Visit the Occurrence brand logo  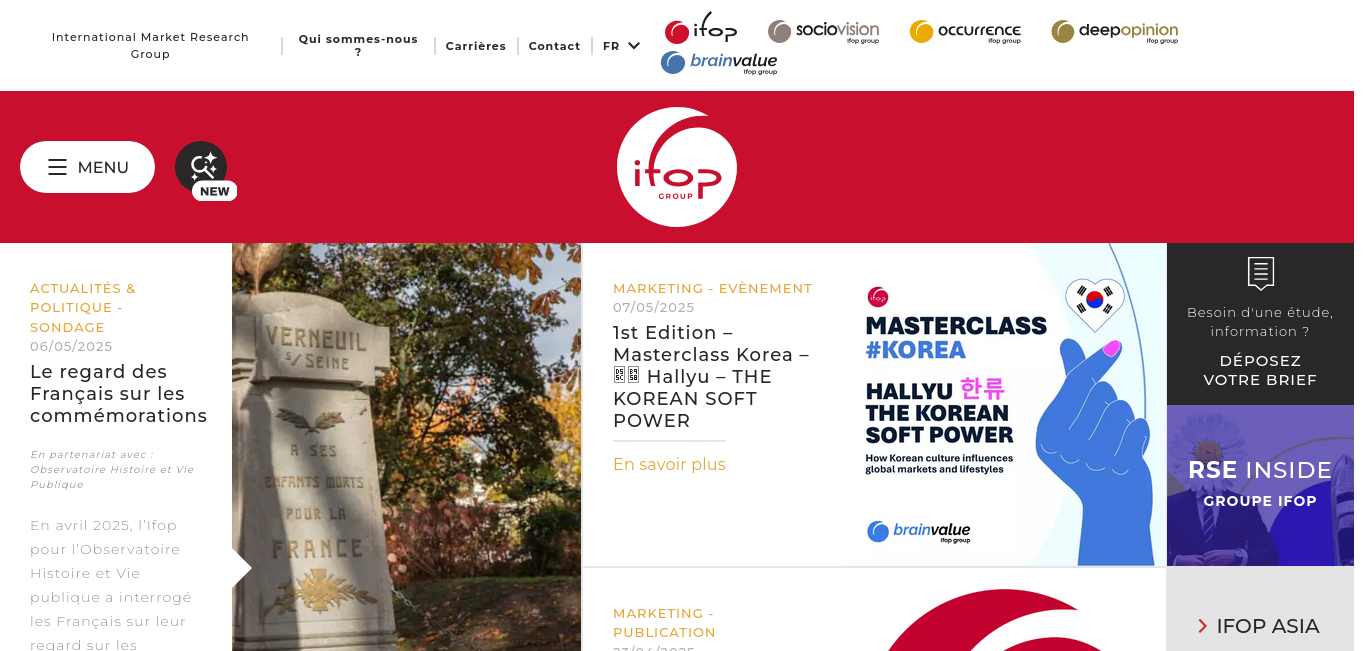point(965,32)
